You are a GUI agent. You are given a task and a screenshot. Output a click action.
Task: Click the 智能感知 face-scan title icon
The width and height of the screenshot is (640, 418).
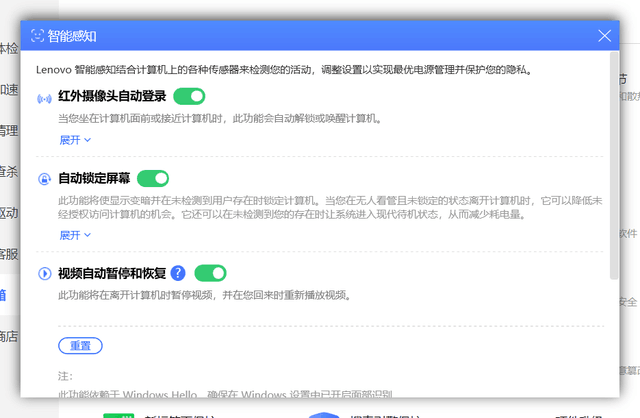(x=37, y=36)
